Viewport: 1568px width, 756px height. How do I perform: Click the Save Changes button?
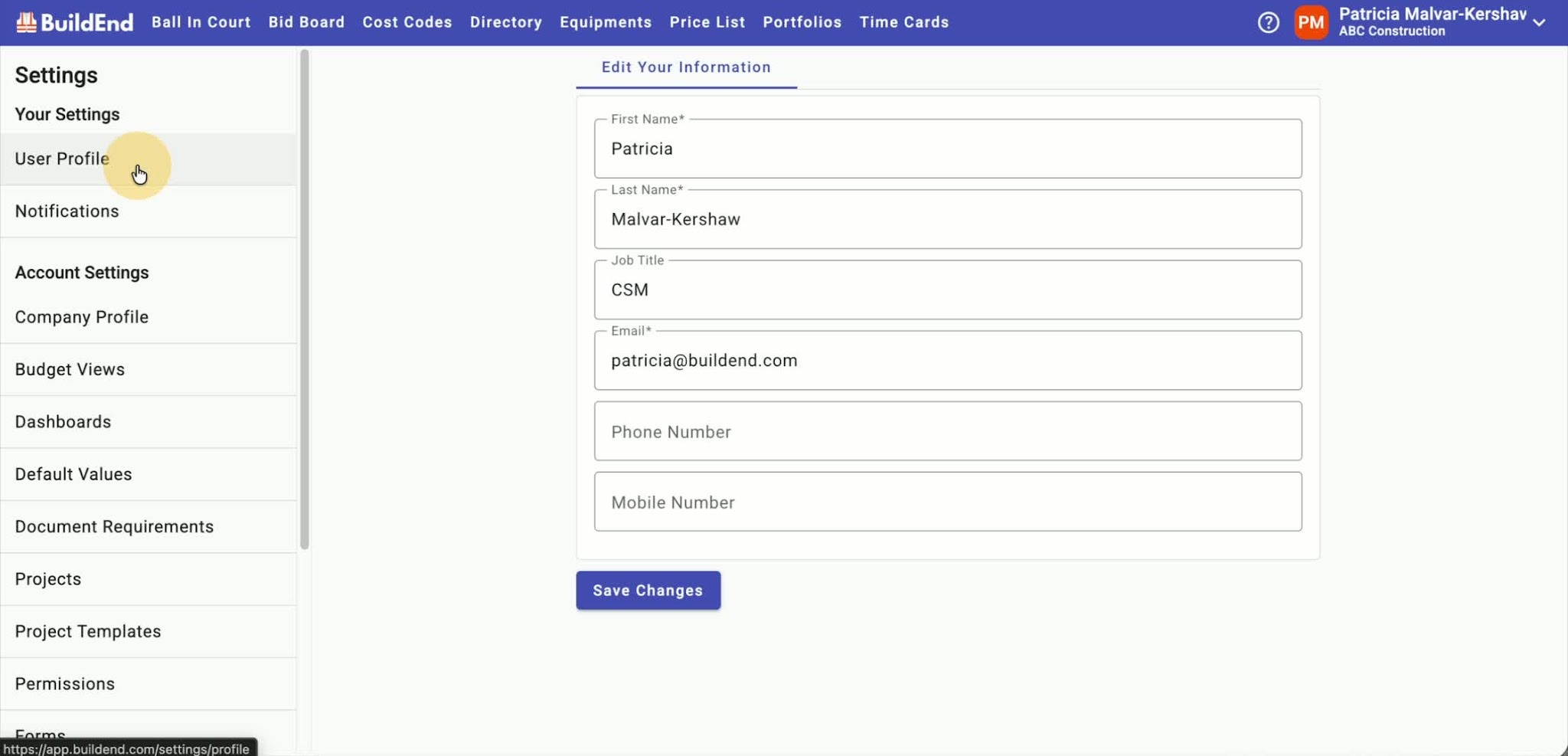(648, 591)
